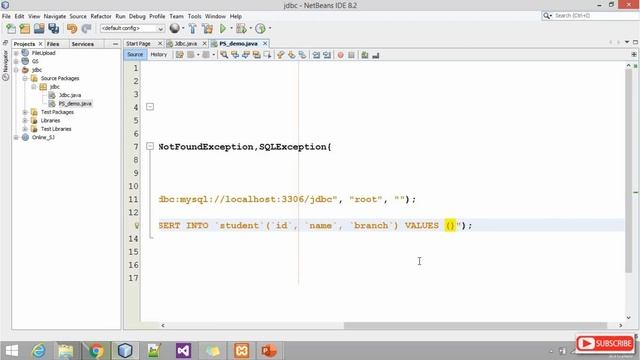640x360 pixels.
Task: Collapse code fold at line 4
Action: pyautogui.click(x=150, y=107)
